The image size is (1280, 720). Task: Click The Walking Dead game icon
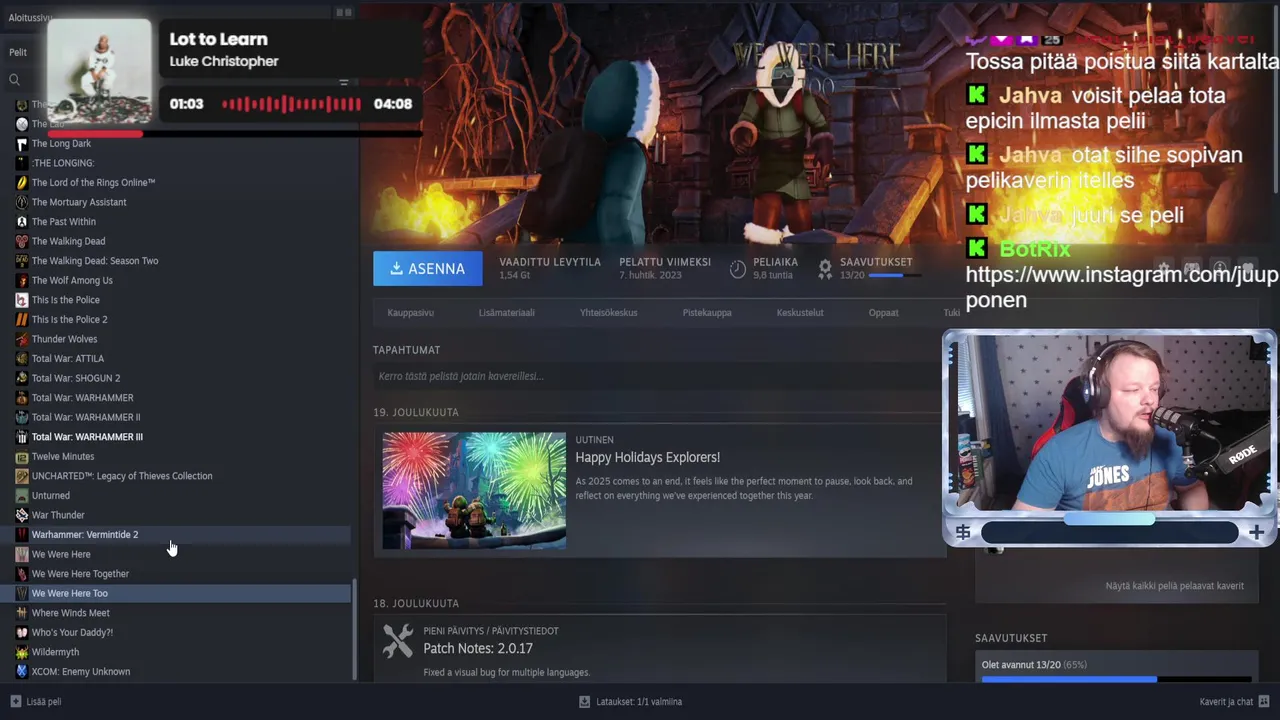coord(22,241)
